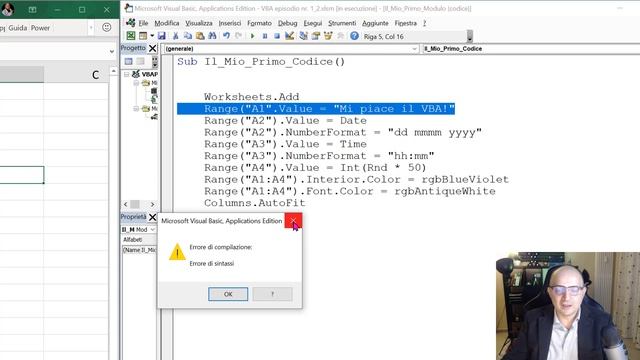Open Properties Window toolbar icon

coord(316,36)
